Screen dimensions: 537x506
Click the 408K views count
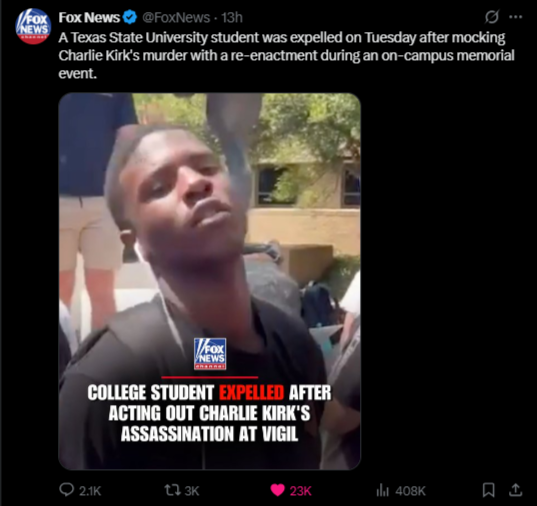click(x=410, y=491)
